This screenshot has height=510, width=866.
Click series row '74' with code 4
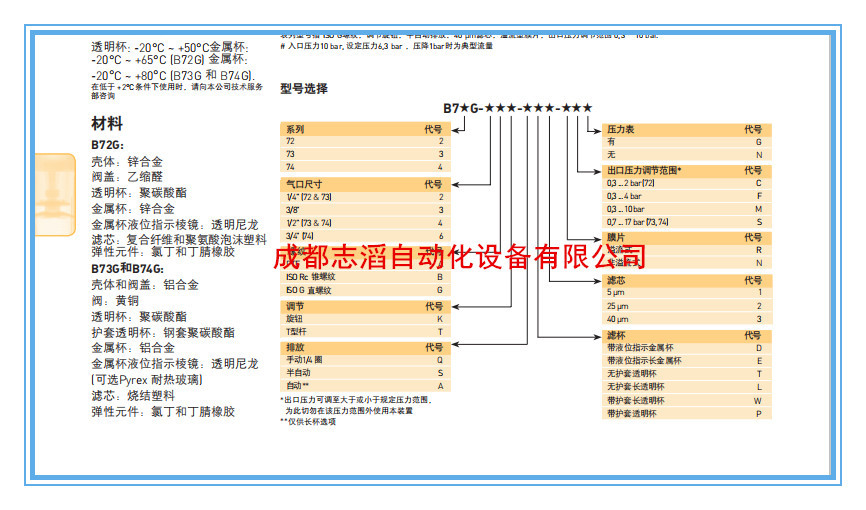(365, 167)
